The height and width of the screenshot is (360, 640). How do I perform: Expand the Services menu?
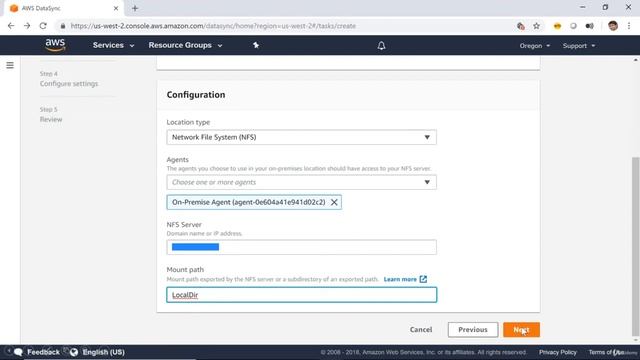tap(113, 45)
